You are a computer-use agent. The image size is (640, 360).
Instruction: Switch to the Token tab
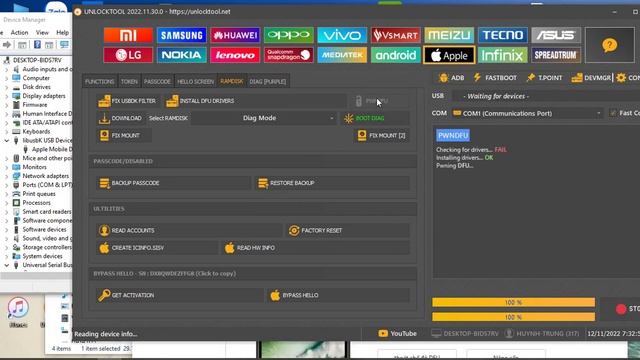click(x=129, y=82)
